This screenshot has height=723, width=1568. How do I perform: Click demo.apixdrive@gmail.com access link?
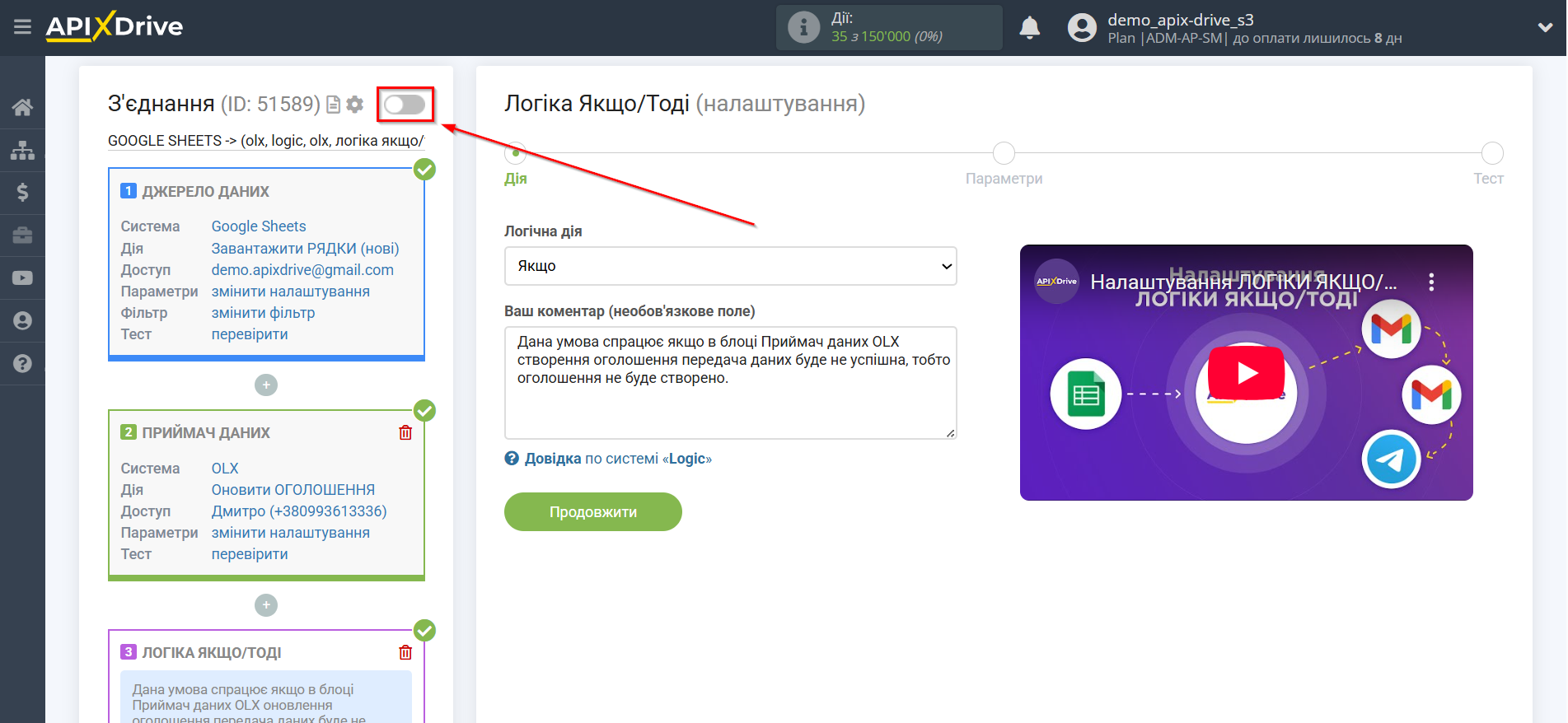click(x=302, y=269)
